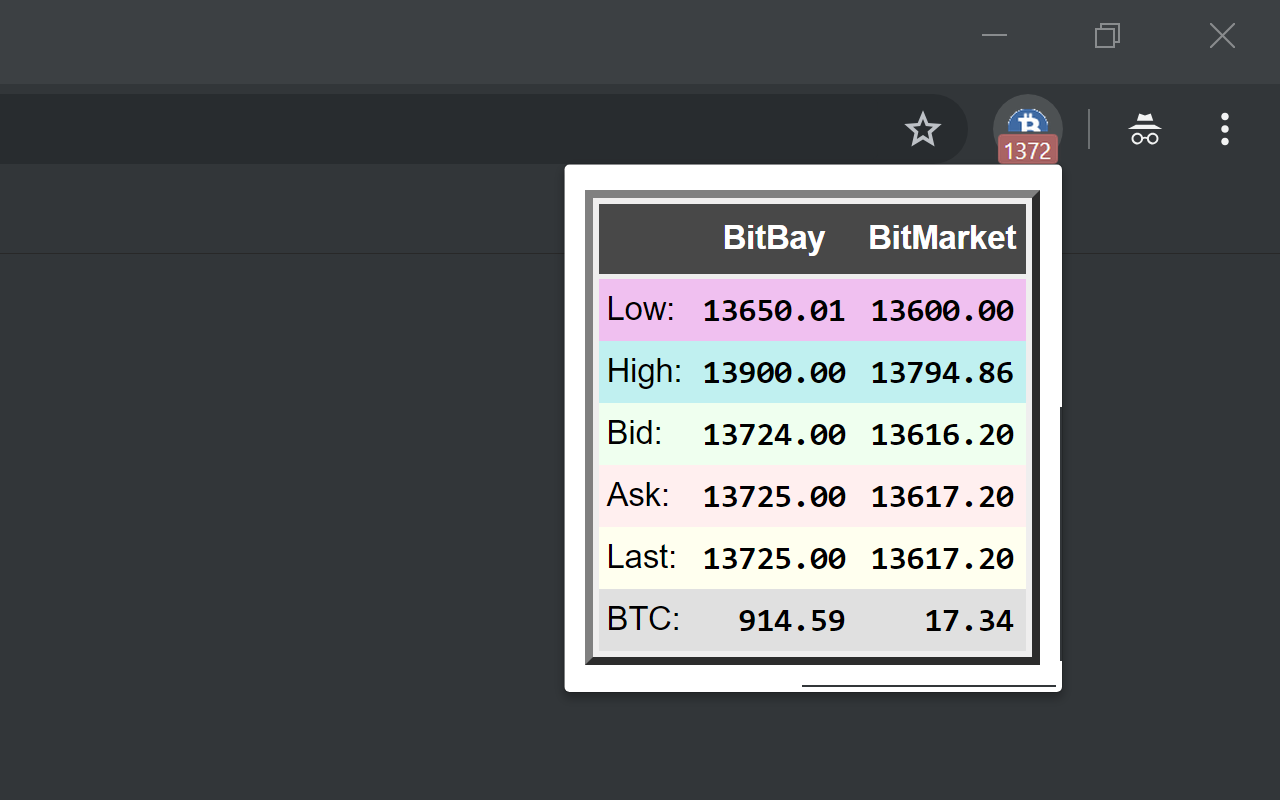The width and height of the screenshot is (1280, 800).
Task: Restore down the browser window
Action: point(1107,36)
